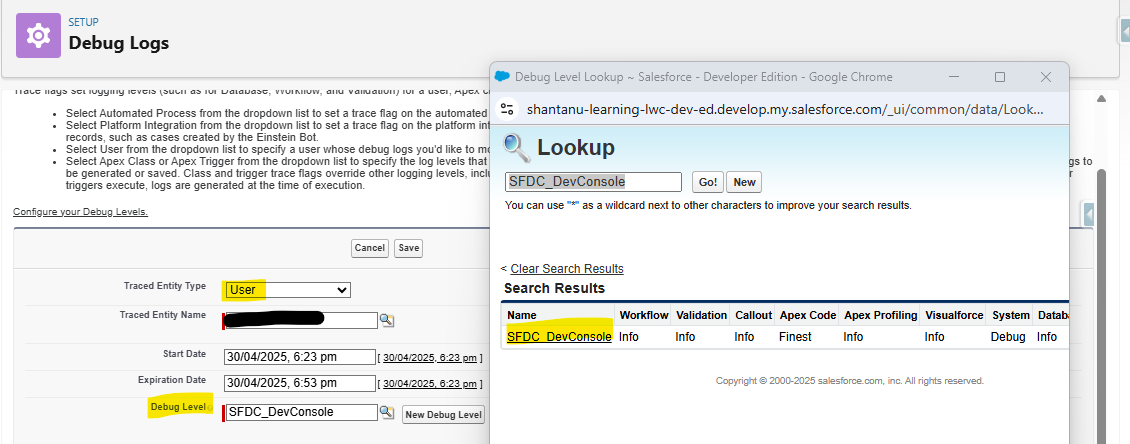Viewport: 1130px width, 444px height.
Task: Open lookup icon next to Traced Entity Name
Action: [x=388, y=321]
